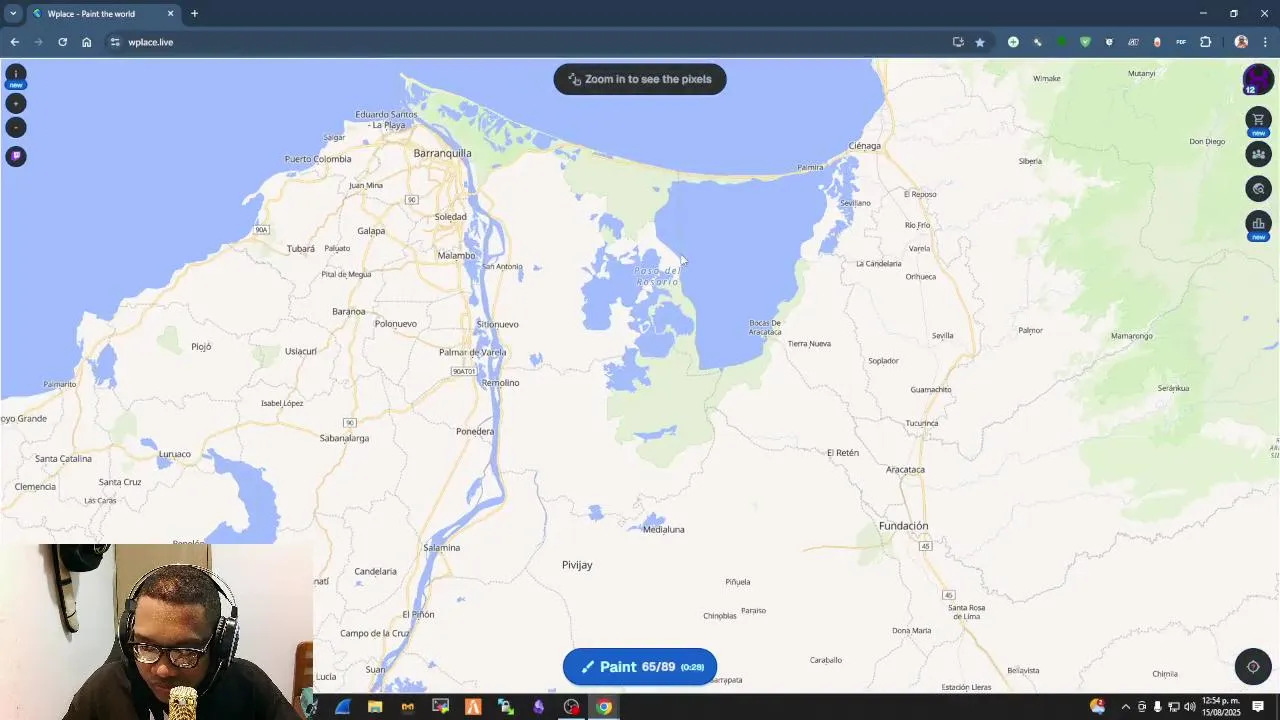Zoom in with the plus button
The width and height of the screenshot is (1280, 720).
[16, 103]
